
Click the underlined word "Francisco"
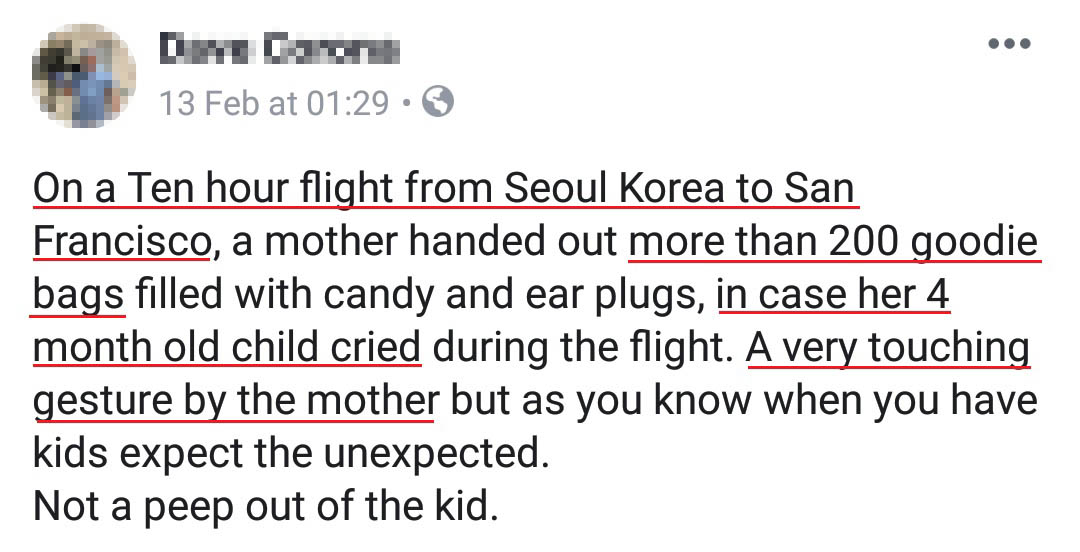[x=122, y=241]
